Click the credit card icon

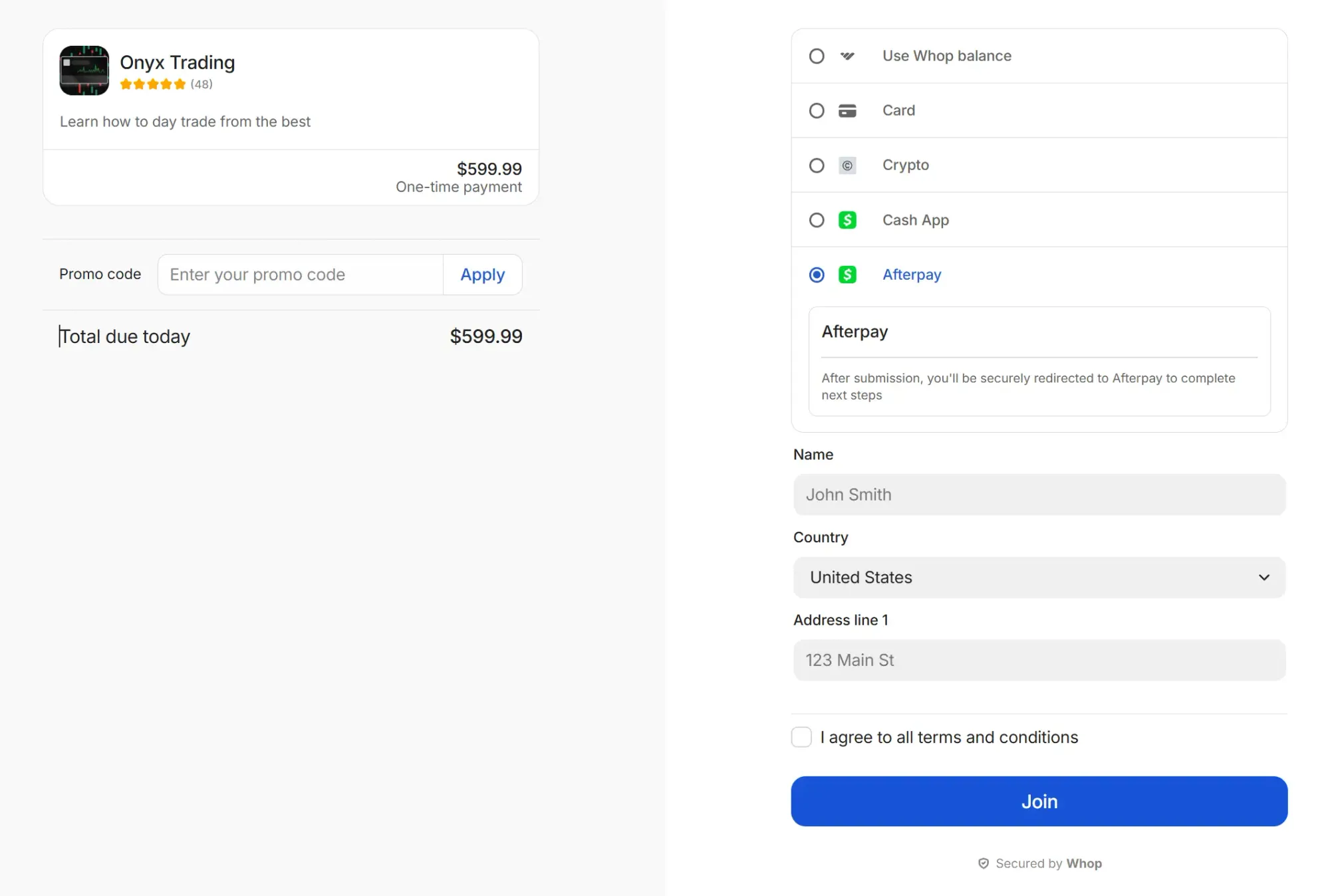click(847, 110)
